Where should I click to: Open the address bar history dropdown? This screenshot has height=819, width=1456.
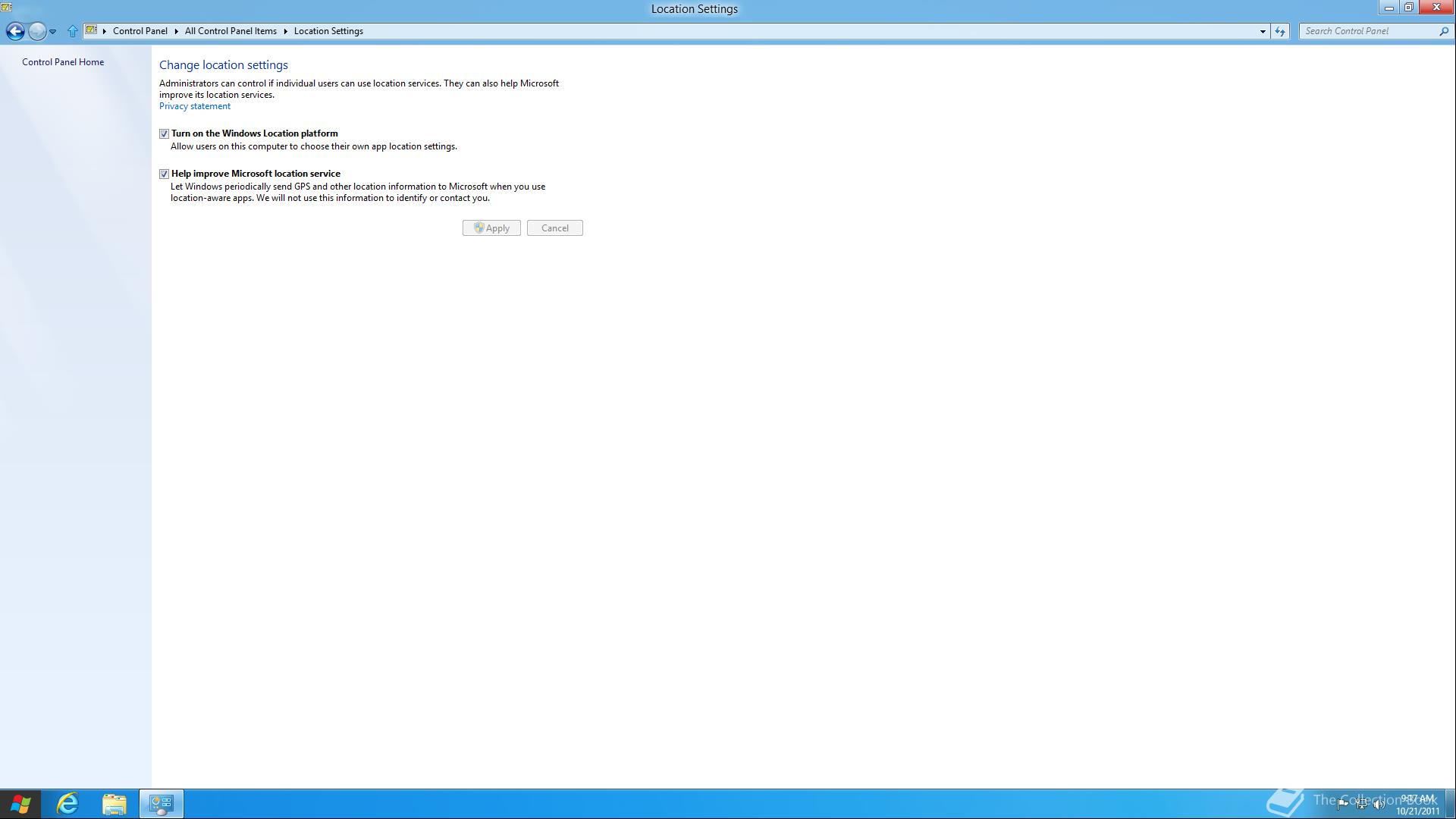(1264, 31)
